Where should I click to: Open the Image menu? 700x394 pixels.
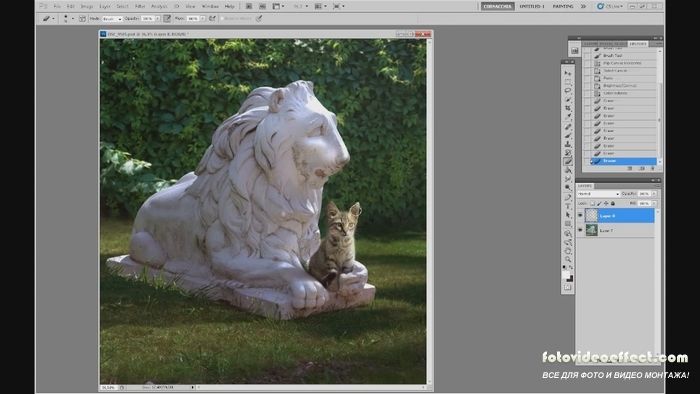pyautogui.click(x=87, y=6)
